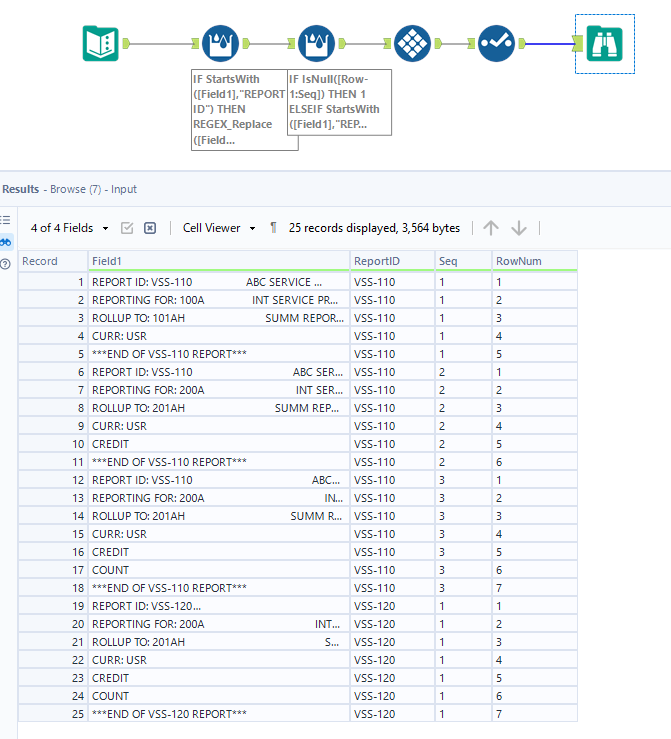Click Field1 cell in record 1
The image size is (671, 739).
coord(219,282)
